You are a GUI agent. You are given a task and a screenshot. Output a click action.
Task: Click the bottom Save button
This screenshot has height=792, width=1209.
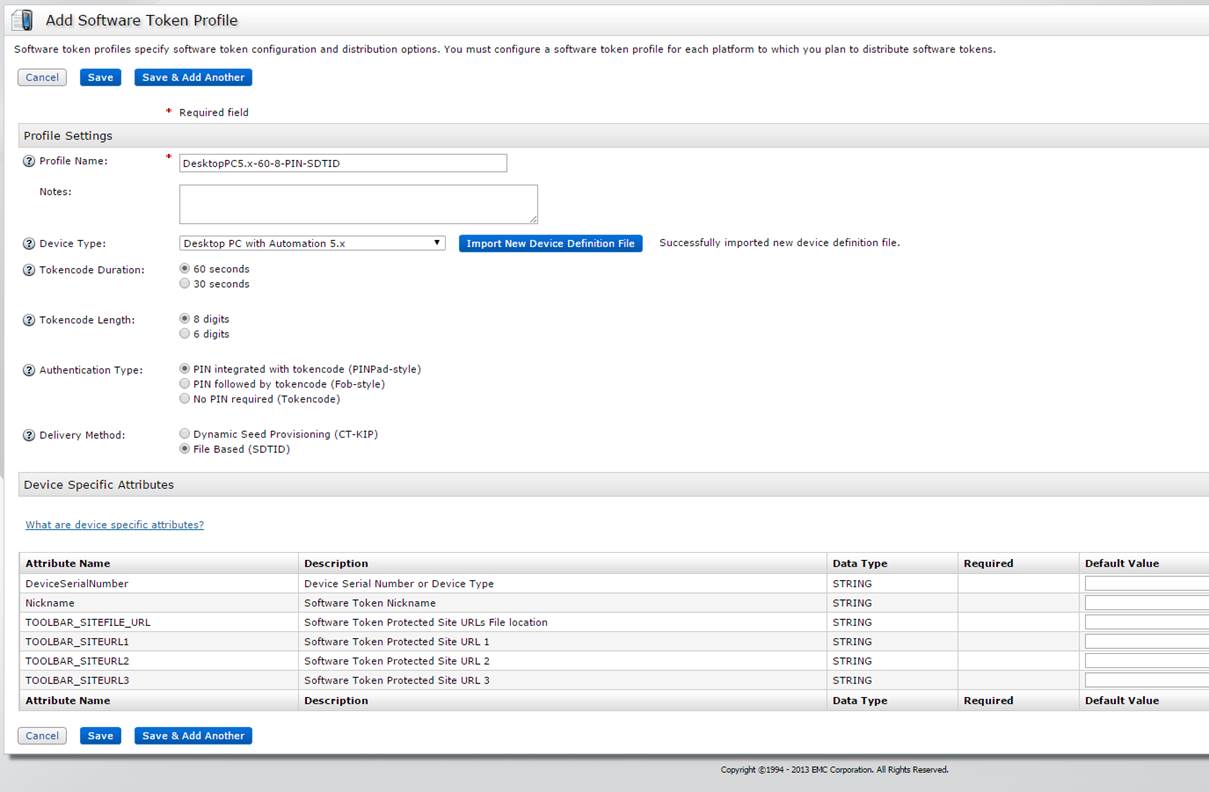point(100,735)
